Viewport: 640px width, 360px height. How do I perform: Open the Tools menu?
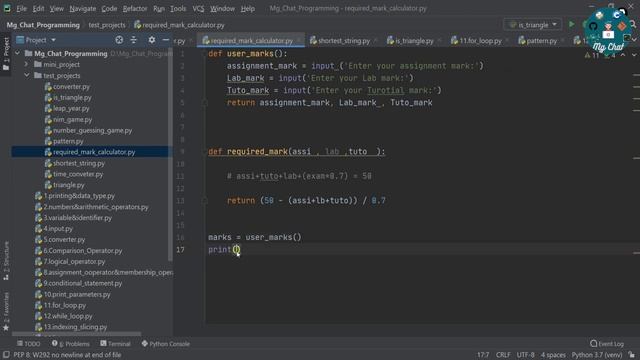tap(178, 8)
